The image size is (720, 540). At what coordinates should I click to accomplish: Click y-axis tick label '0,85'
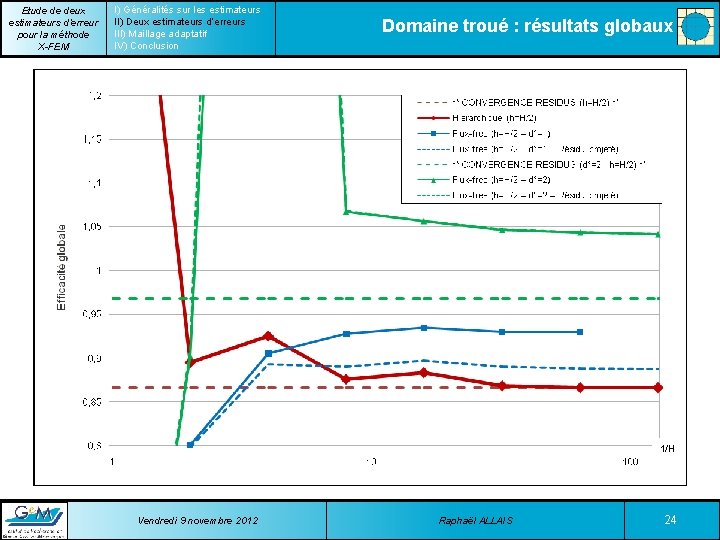(92, 402)
